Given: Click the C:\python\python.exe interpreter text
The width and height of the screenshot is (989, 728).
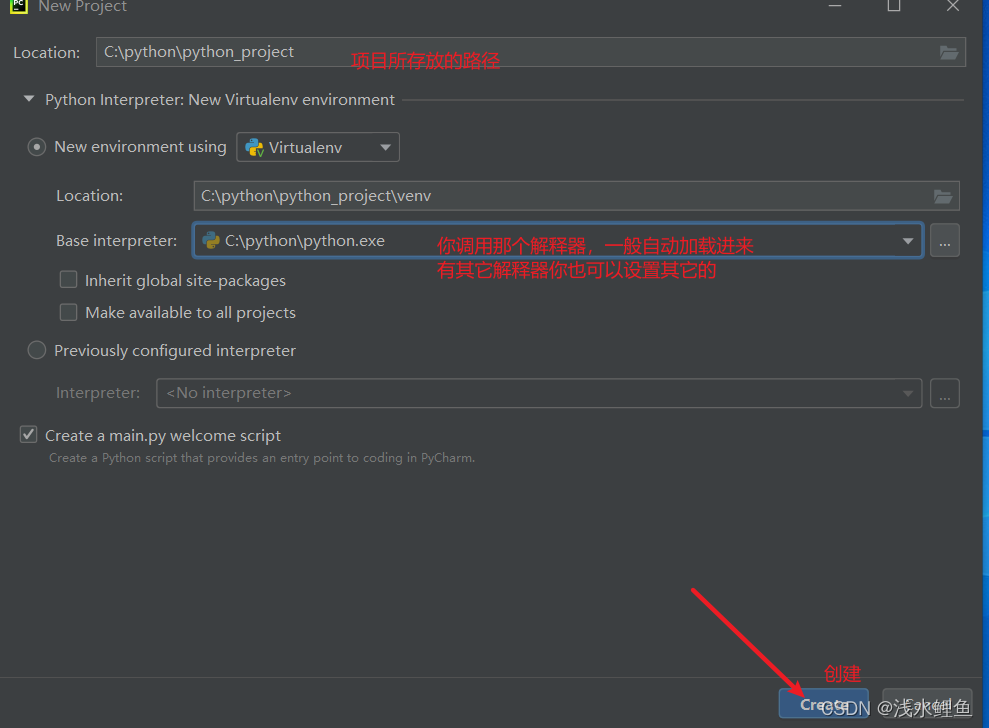Looking at the screenshot, I should tap(305, 240).
